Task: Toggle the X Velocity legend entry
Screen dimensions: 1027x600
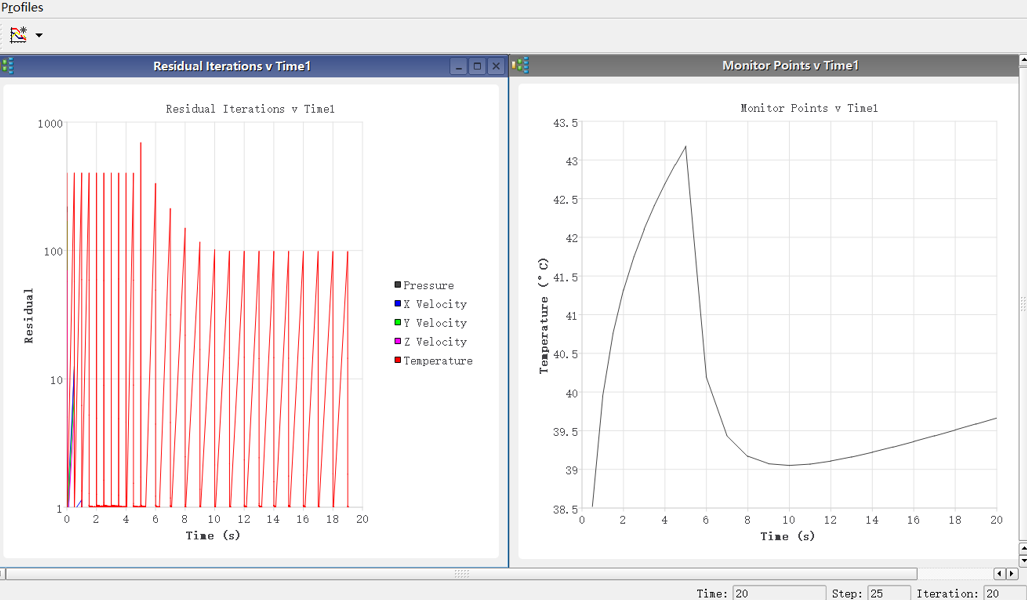Action: coord(434,304)
